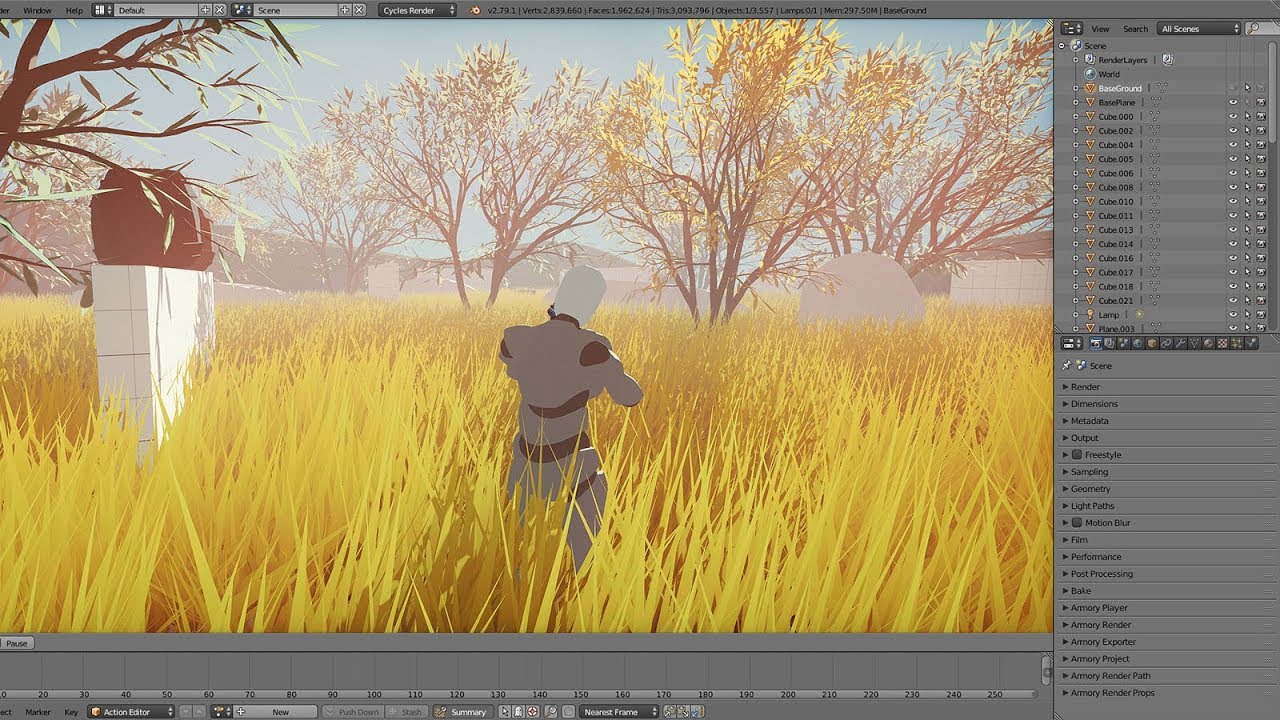
Task: Expand the Render panel
Action: [x=1166, y=387]
